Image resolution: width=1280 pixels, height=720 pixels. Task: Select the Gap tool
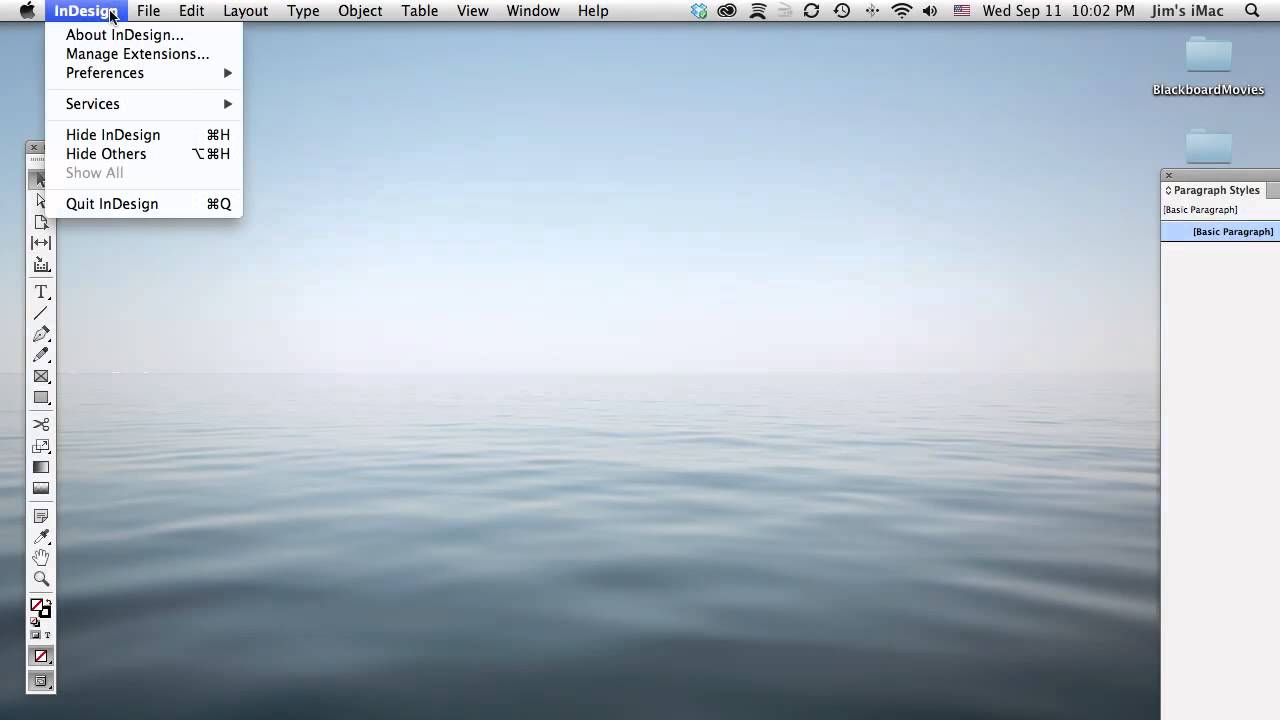coord(41,243)
